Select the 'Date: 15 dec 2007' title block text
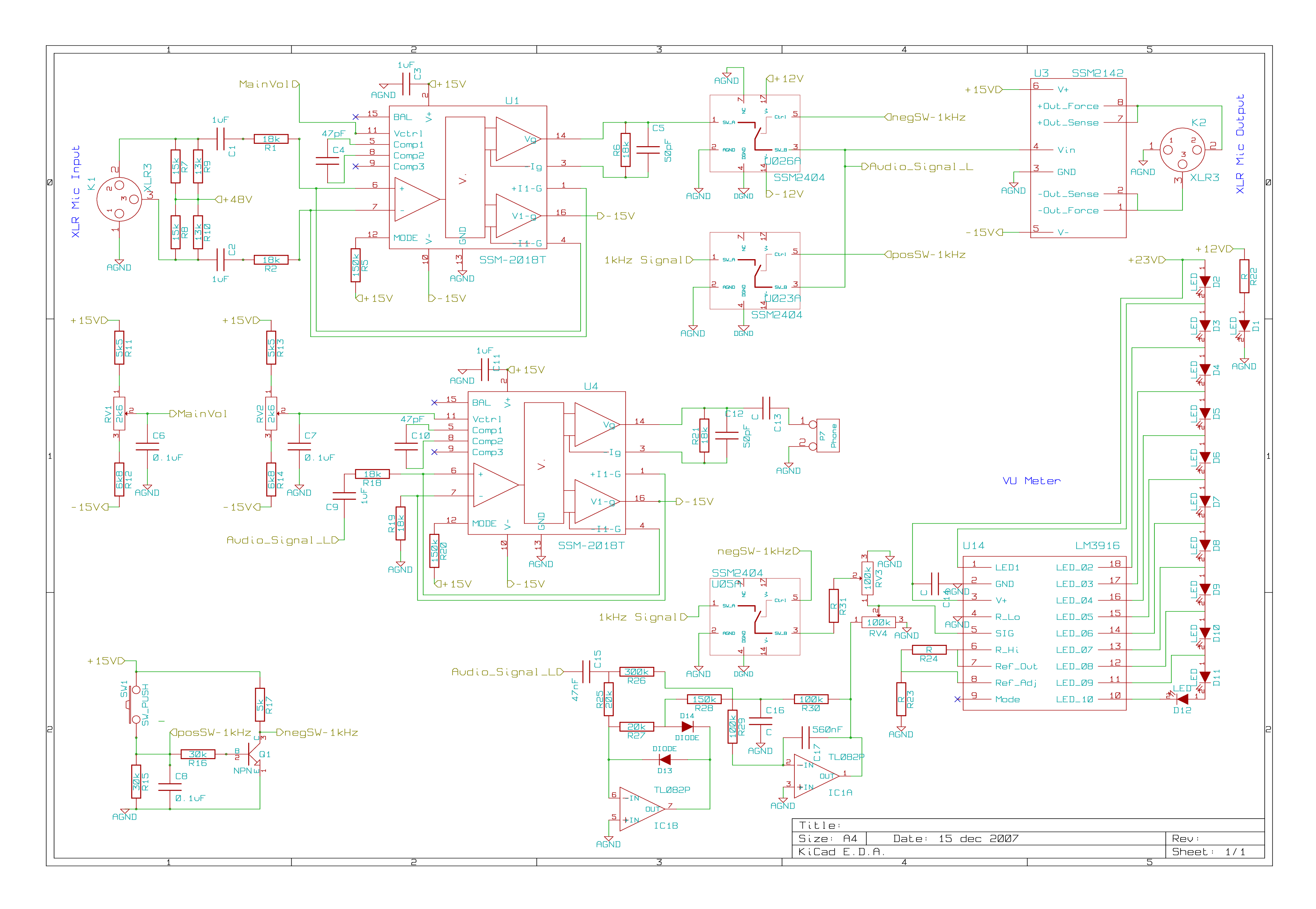Viewport: 1316px width, 909px height. (x=956, y=838)
